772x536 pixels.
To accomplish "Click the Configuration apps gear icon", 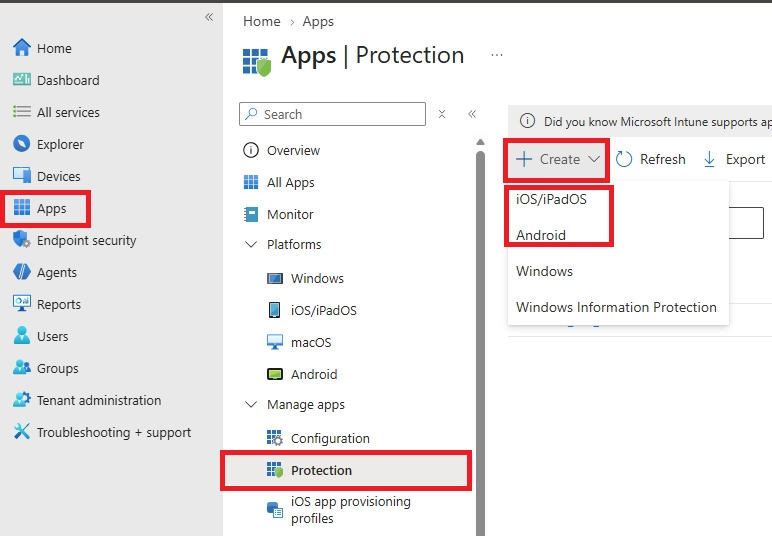I will click(x=275, y=438).
